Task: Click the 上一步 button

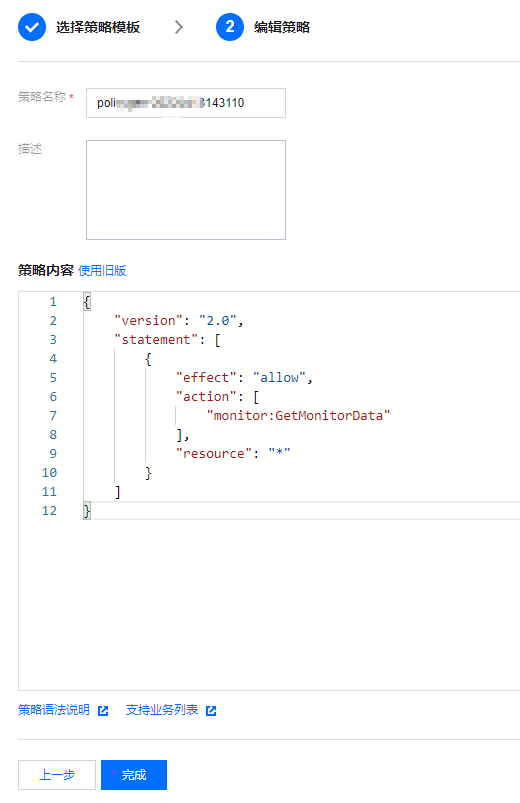Action: point(57,775)
